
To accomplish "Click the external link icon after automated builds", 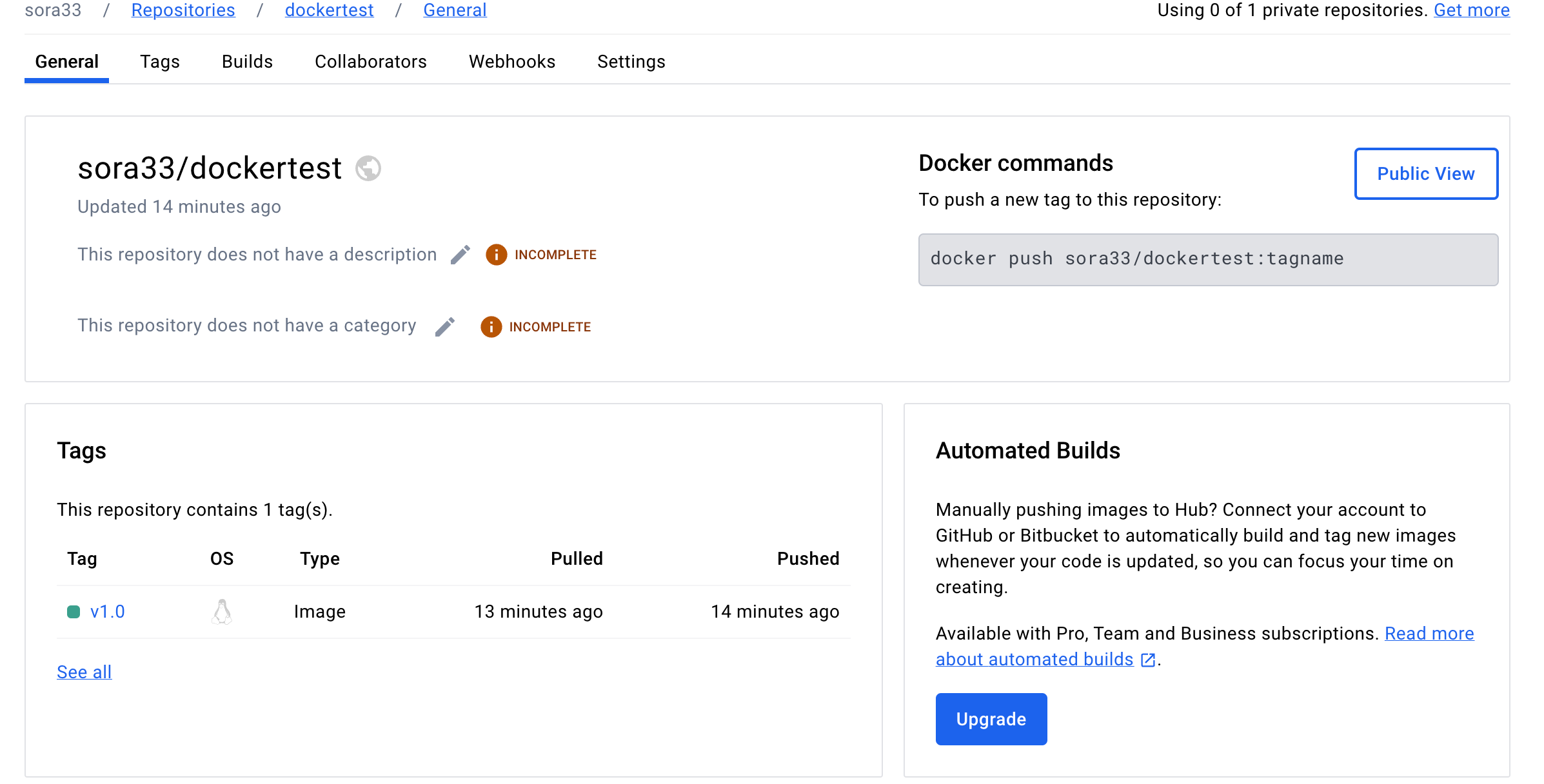I will coord(1148,660).
